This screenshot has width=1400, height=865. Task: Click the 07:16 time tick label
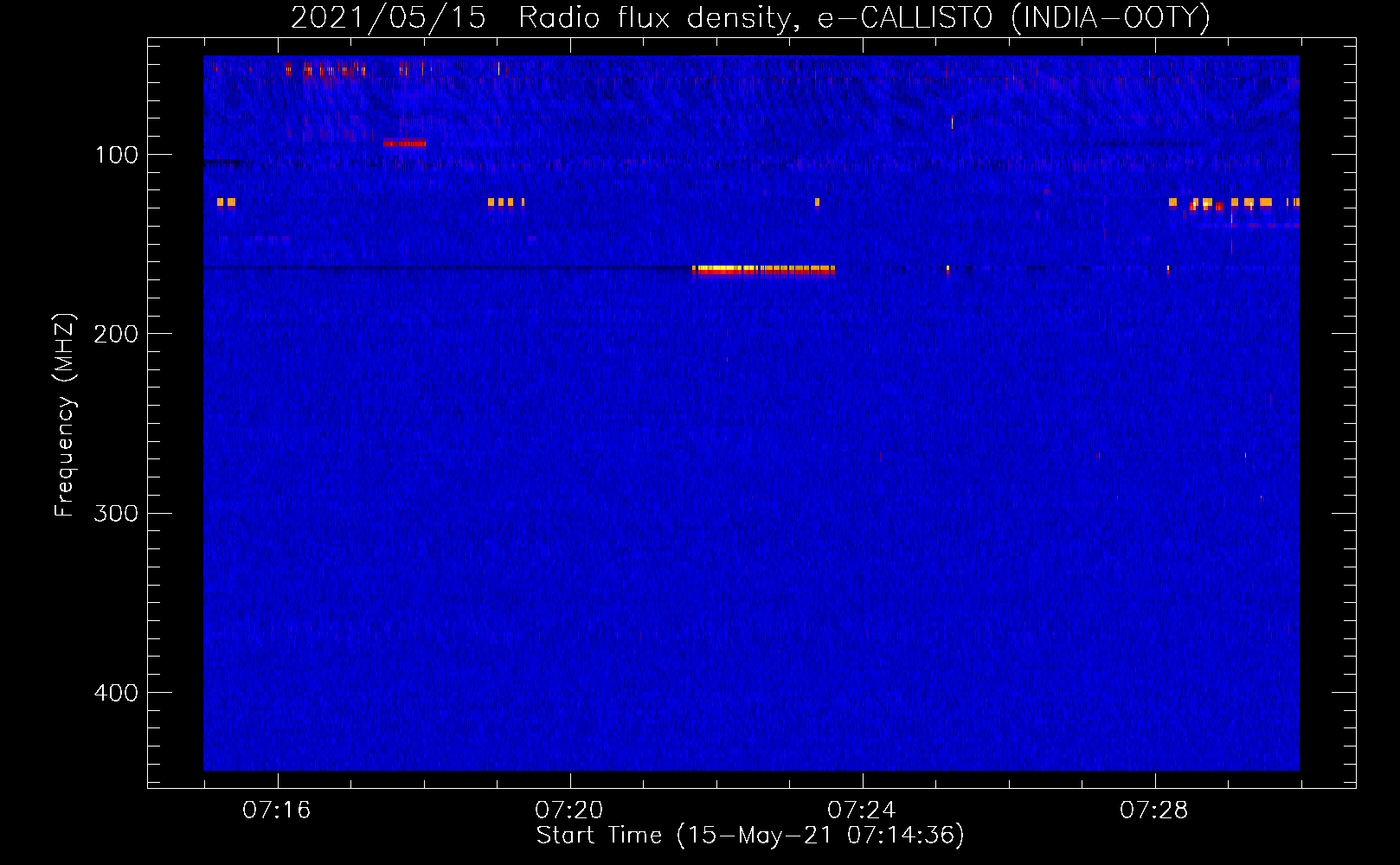click(x=277, y=810)
